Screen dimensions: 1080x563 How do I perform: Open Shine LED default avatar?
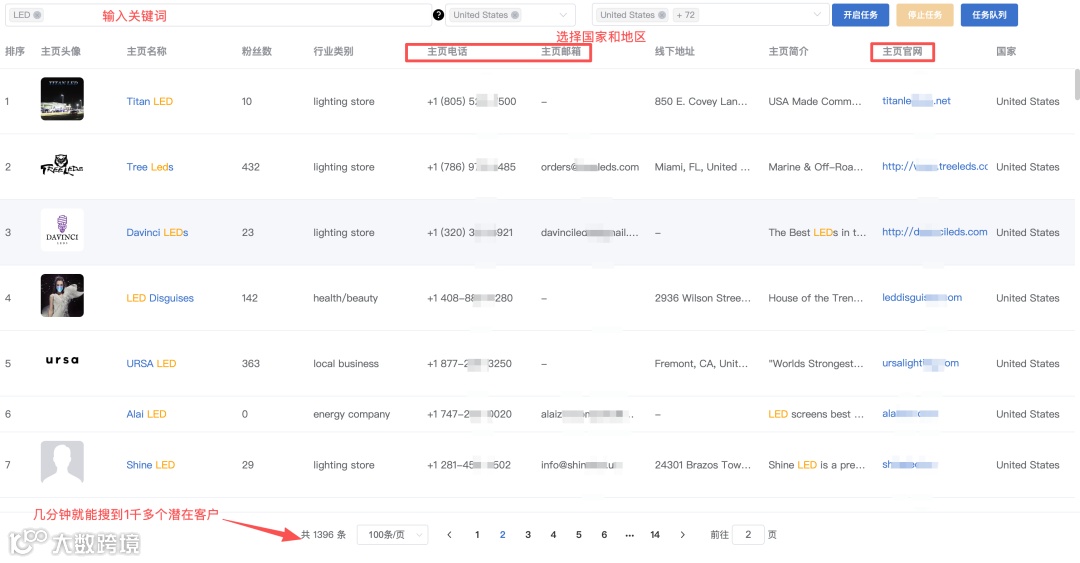click(x=62, y=462)
